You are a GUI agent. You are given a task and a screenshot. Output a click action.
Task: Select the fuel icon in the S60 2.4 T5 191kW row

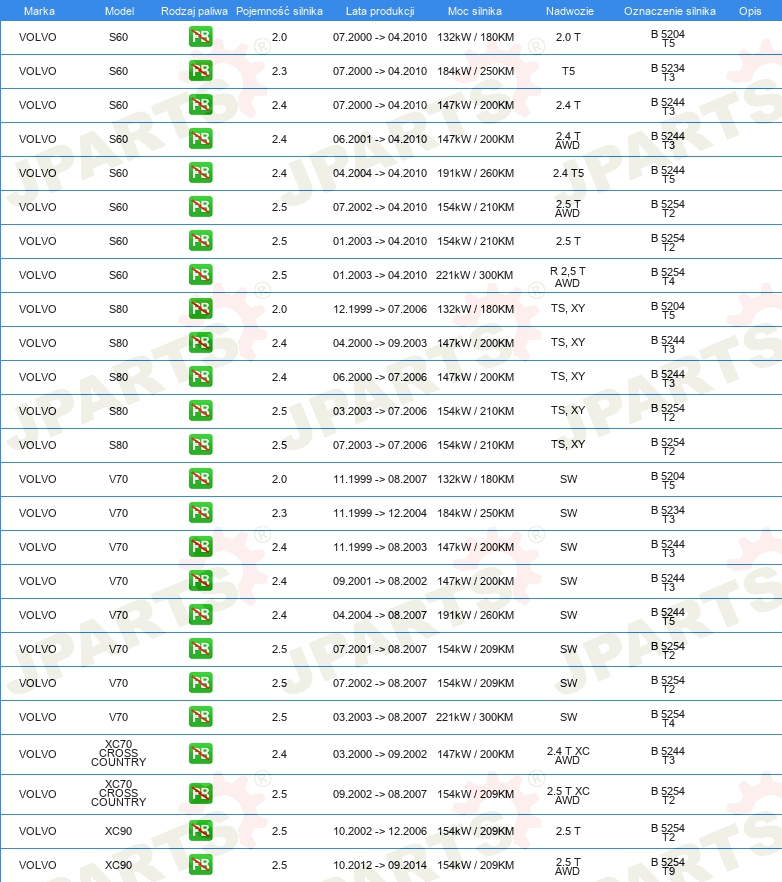(201, 173)
